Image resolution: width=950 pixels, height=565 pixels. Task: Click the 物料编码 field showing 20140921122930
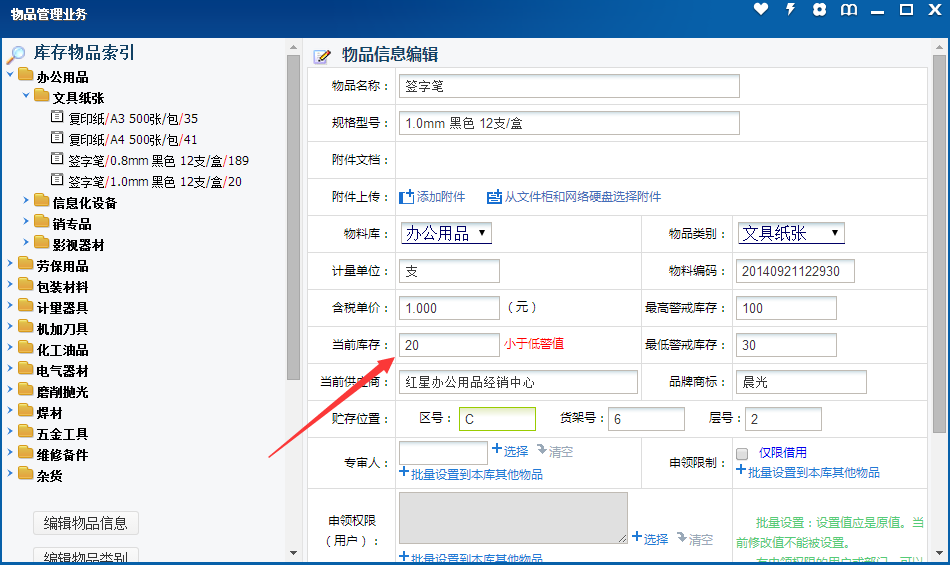click(795, 271)
